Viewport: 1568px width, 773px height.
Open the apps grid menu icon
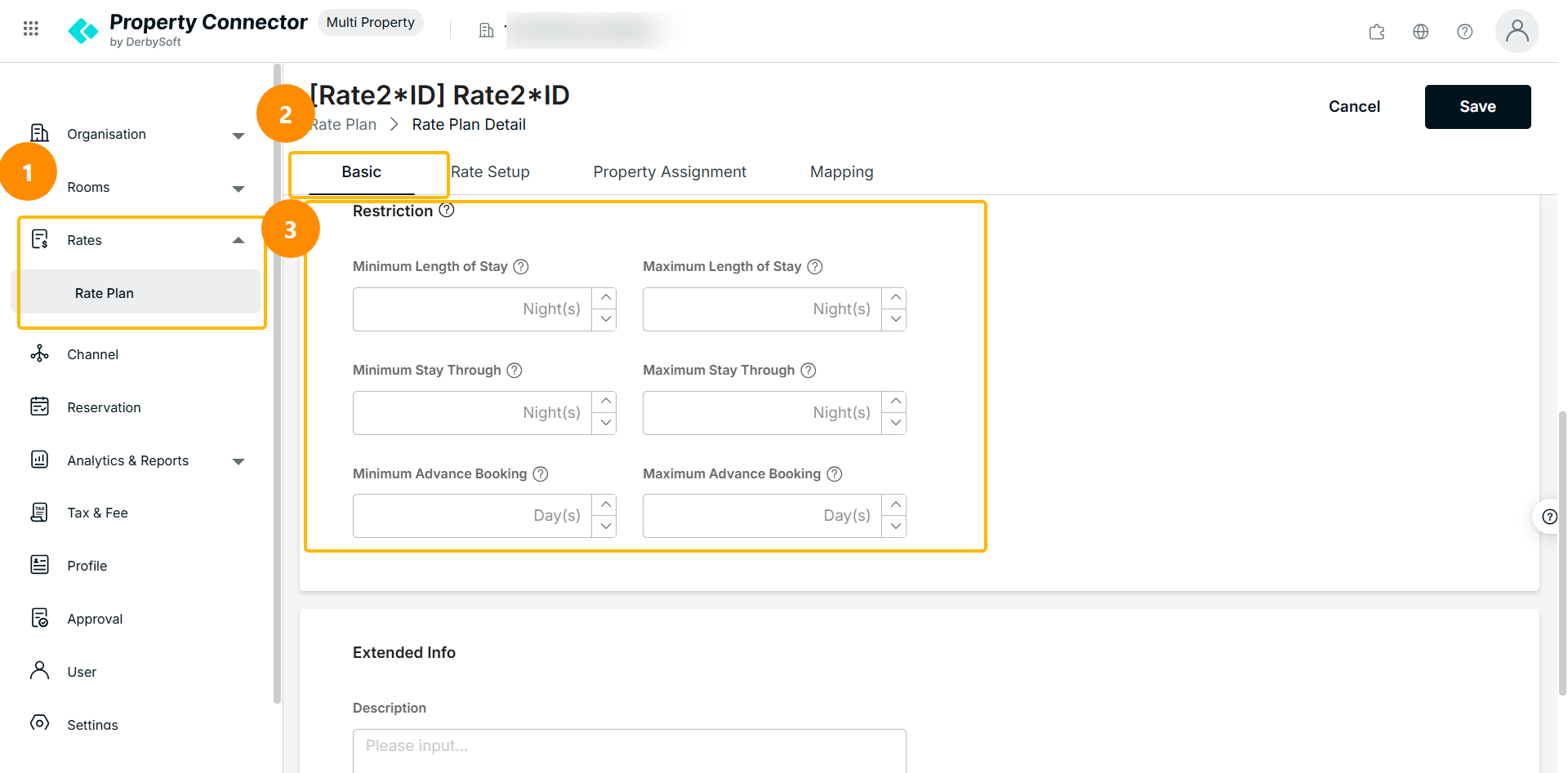tap(31, 29)
